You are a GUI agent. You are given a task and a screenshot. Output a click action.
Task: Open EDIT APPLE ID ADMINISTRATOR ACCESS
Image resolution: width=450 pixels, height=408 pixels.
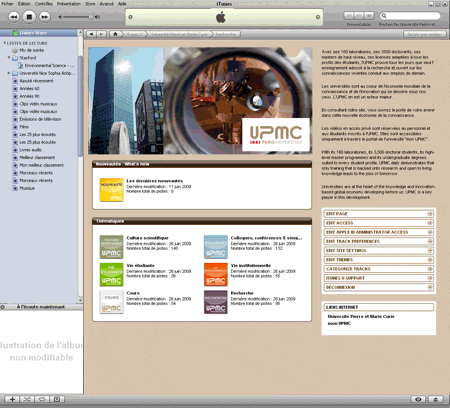click(x=379, y=232)
